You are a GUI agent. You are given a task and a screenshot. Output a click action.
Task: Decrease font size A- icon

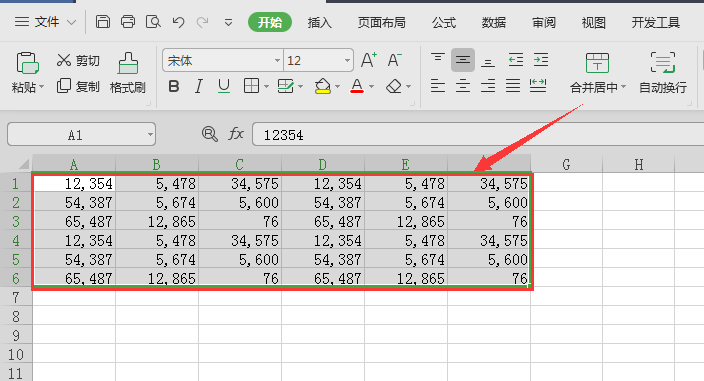[x=394, y=60]
